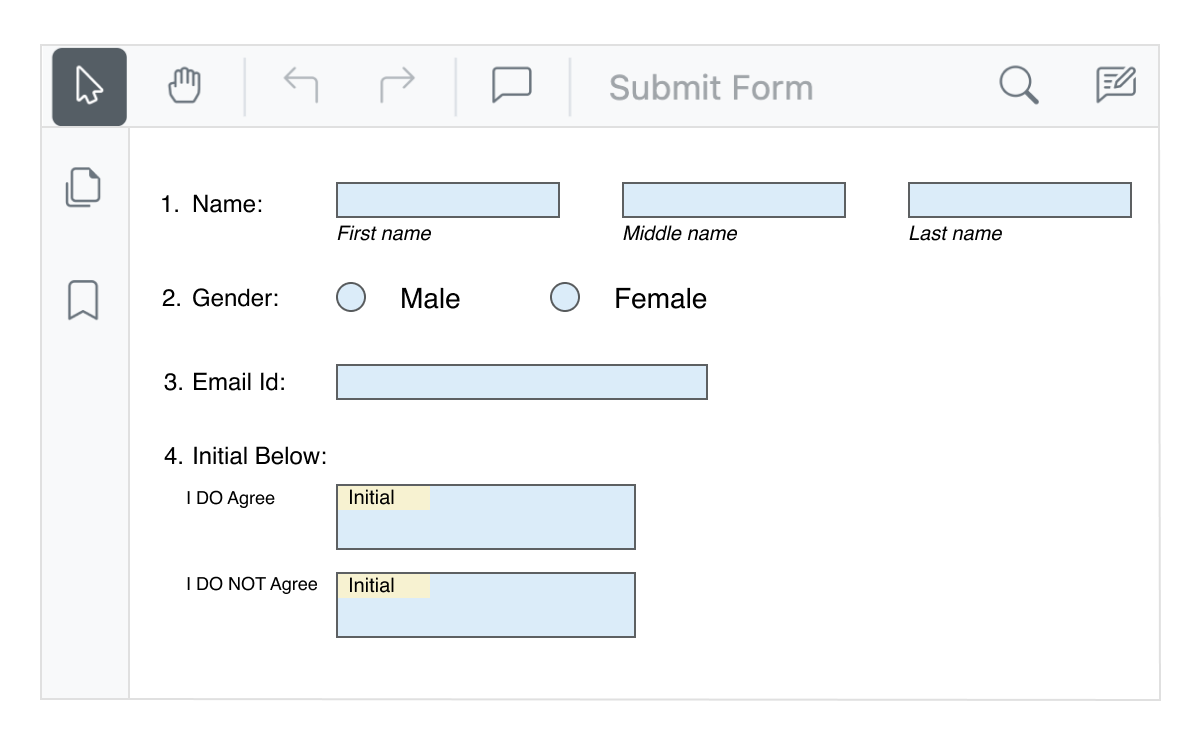Image resolution: width=1200 pixels, height=740 pixels.
Task: Click the Middle name input field
Action: click(734, 200)
